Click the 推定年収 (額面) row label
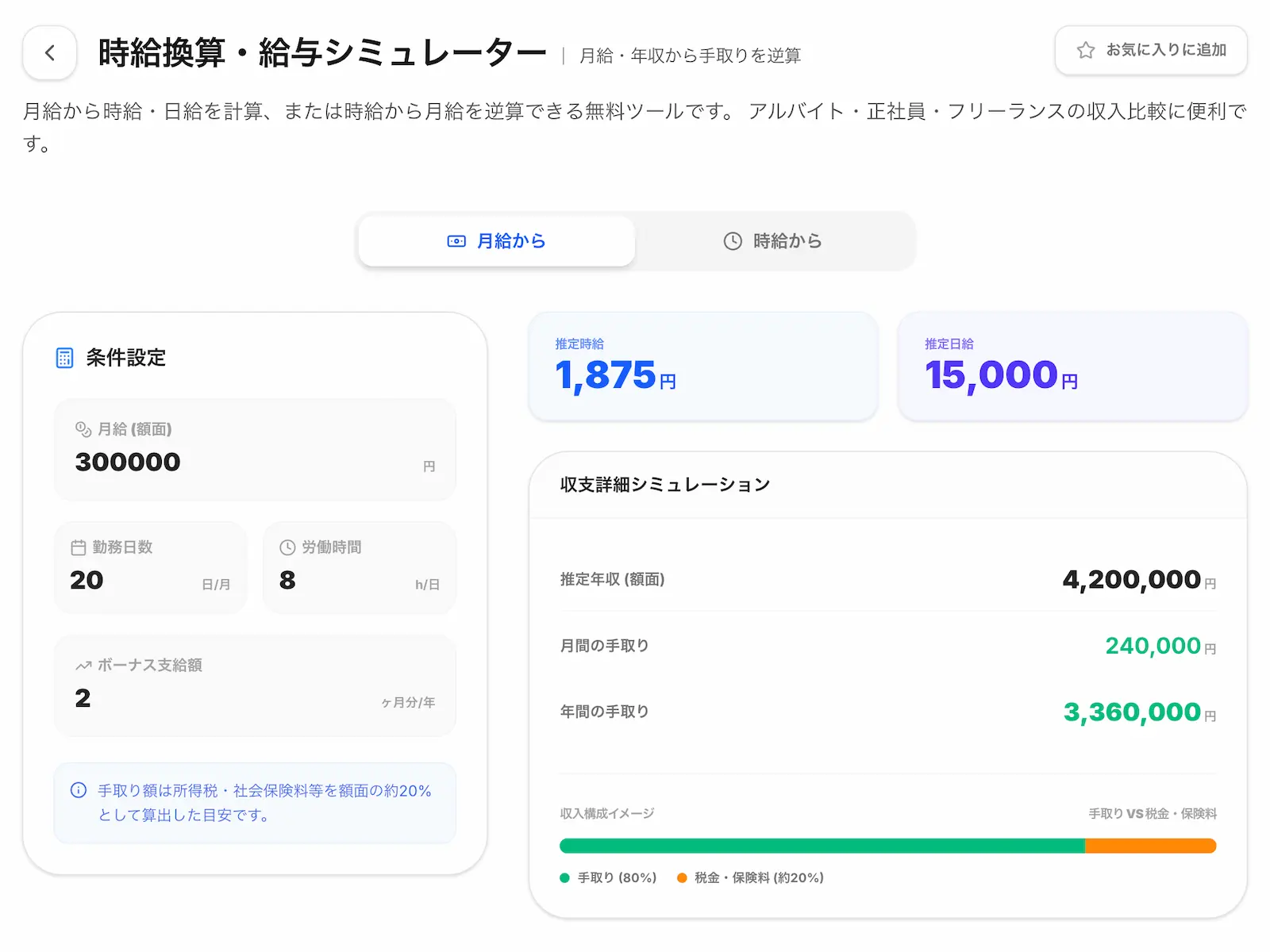Screen dimensions: 1270x952 pyautogui.click(x=612, y=580)
